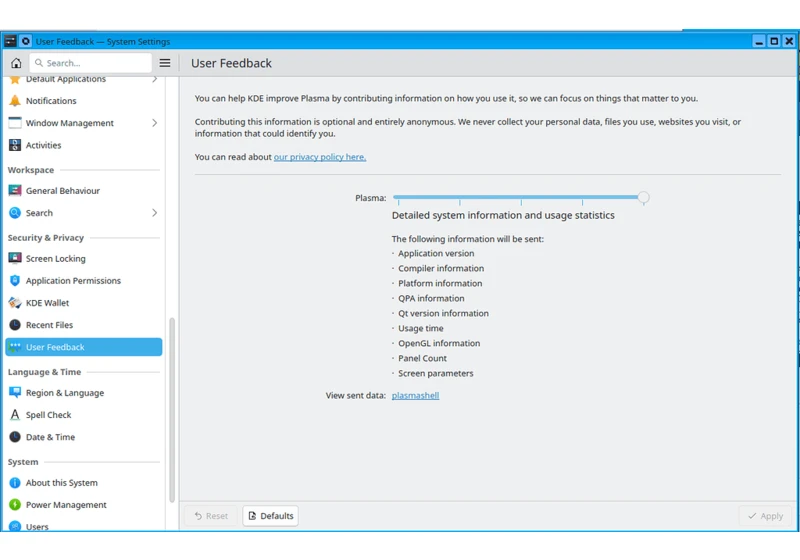
Task: Click the Notifications bell icon
Action: pyautogui.click(x=15, y=100)
